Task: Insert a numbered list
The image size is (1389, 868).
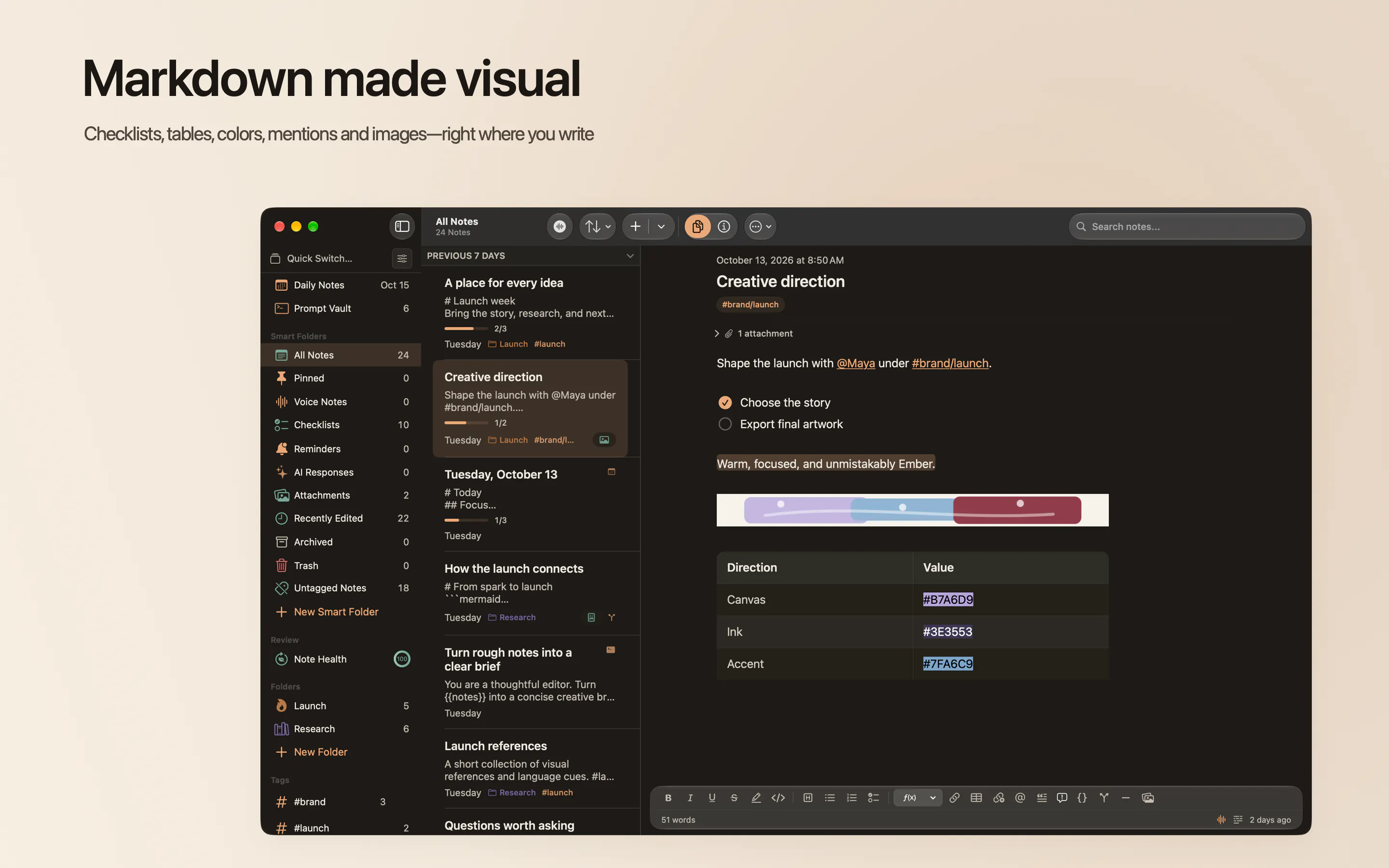Action: click(851, 798)
